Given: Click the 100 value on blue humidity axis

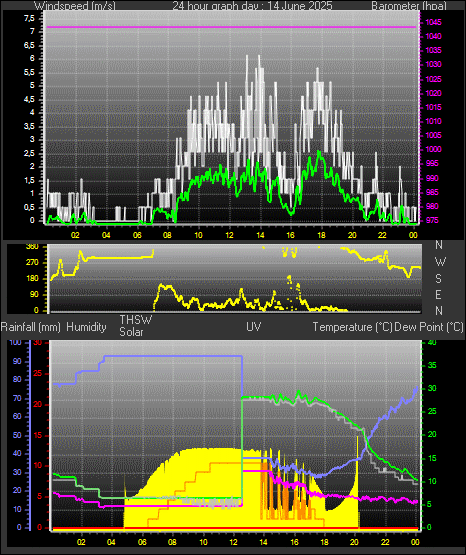Looking at the screenshot, I should [x=15, y=343].
